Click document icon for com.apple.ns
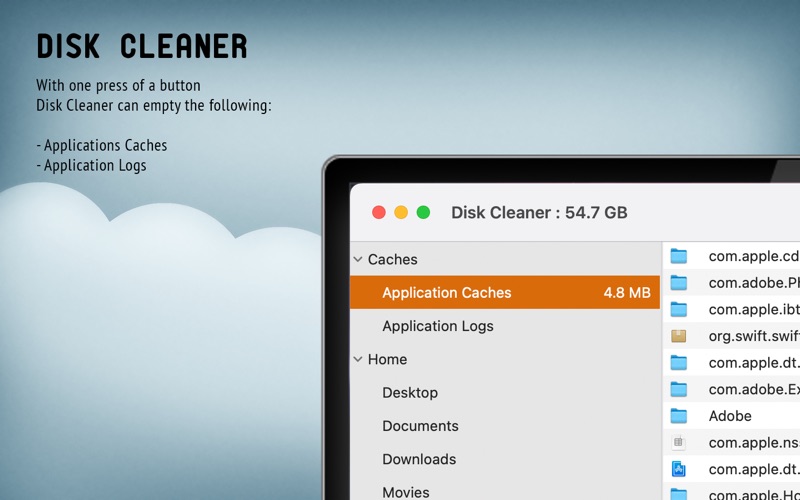Viewport: 800px width, 500px height. click(679, 442)
